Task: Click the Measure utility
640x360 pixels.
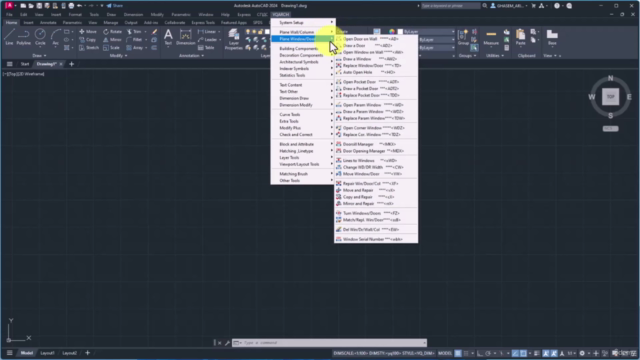Action: coord(491,37)
